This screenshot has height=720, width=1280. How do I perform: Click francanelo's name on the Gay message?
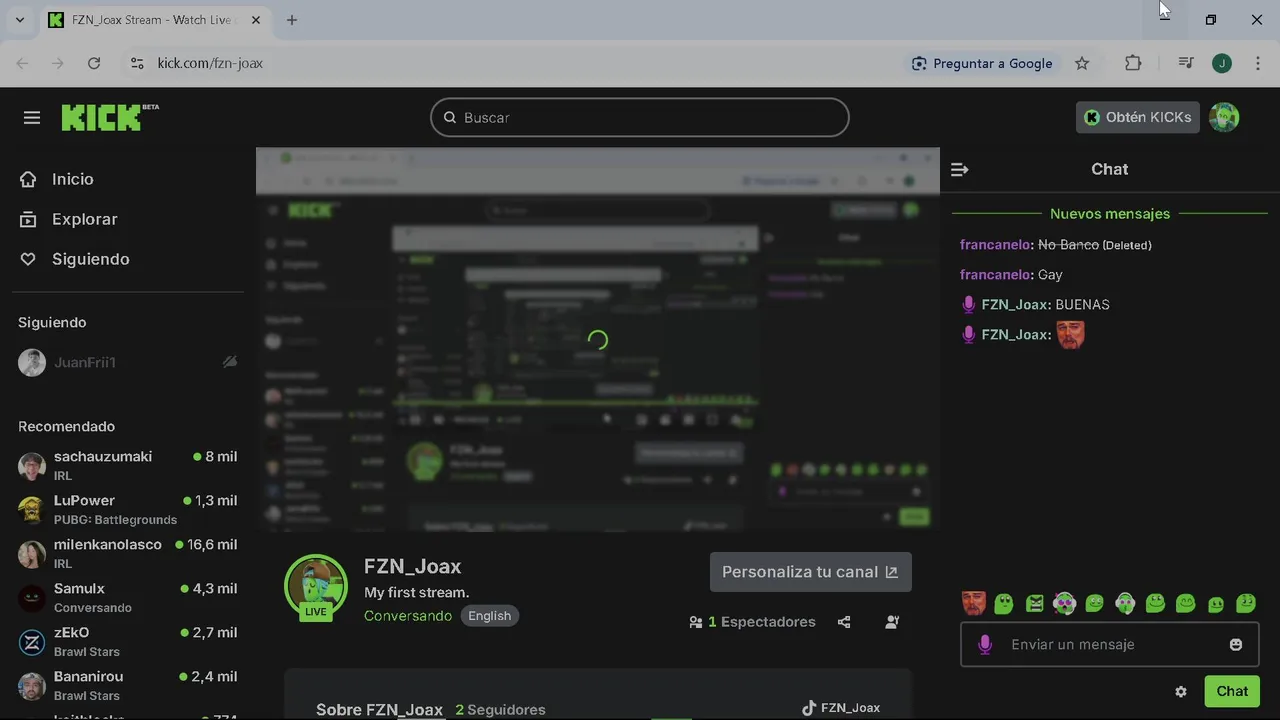(995, 274)
